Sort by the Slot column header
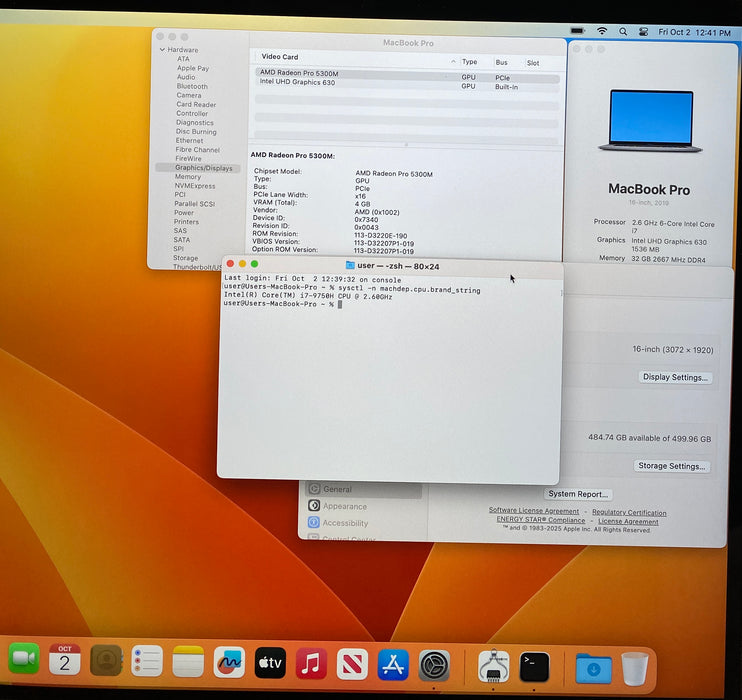742x700 pixels. [533, 63]
